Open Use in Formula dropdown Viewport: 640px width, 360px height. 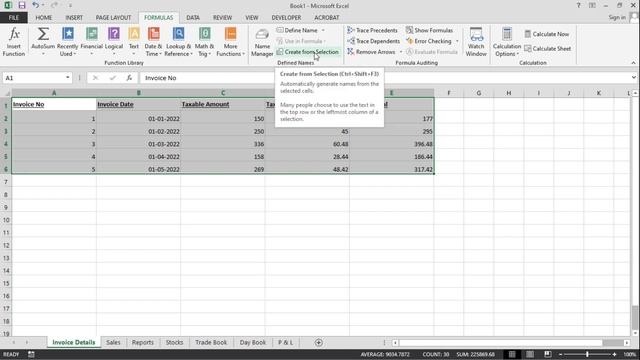pyautogui.click(x=301, y=41)
